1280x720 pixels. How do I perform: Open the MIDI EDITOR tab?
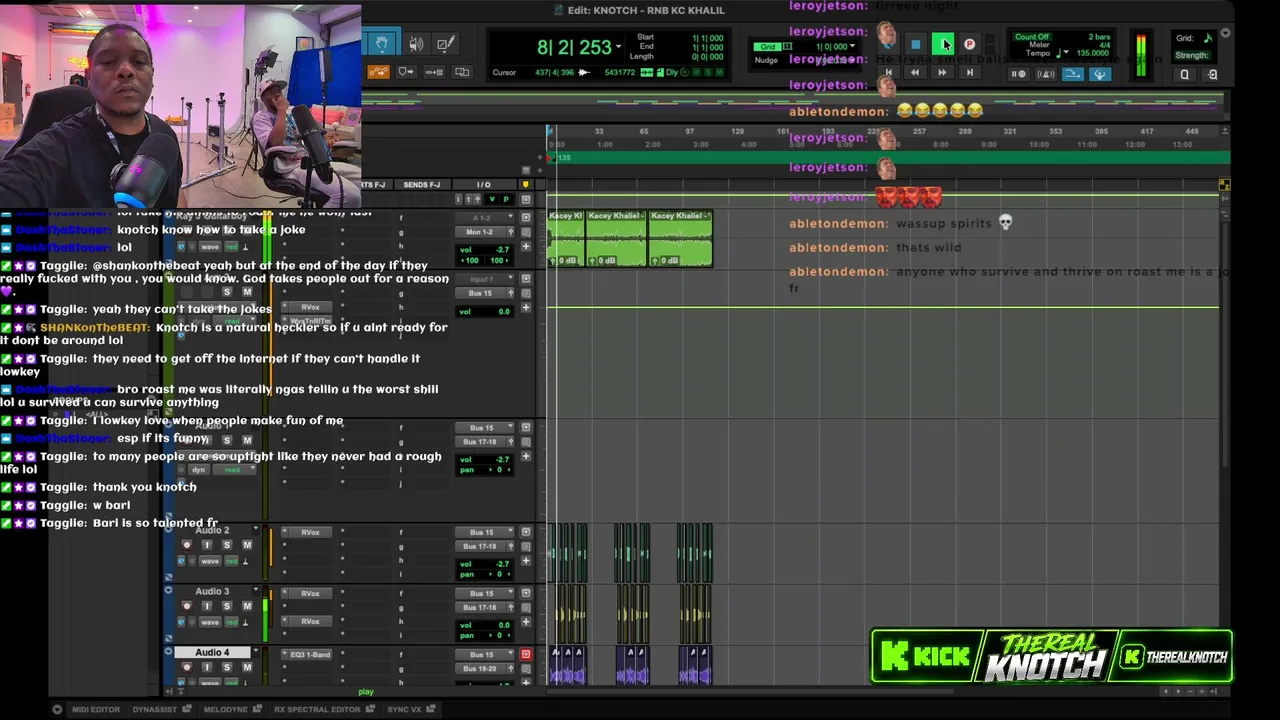pyautogui.click(x=96, y=709)
